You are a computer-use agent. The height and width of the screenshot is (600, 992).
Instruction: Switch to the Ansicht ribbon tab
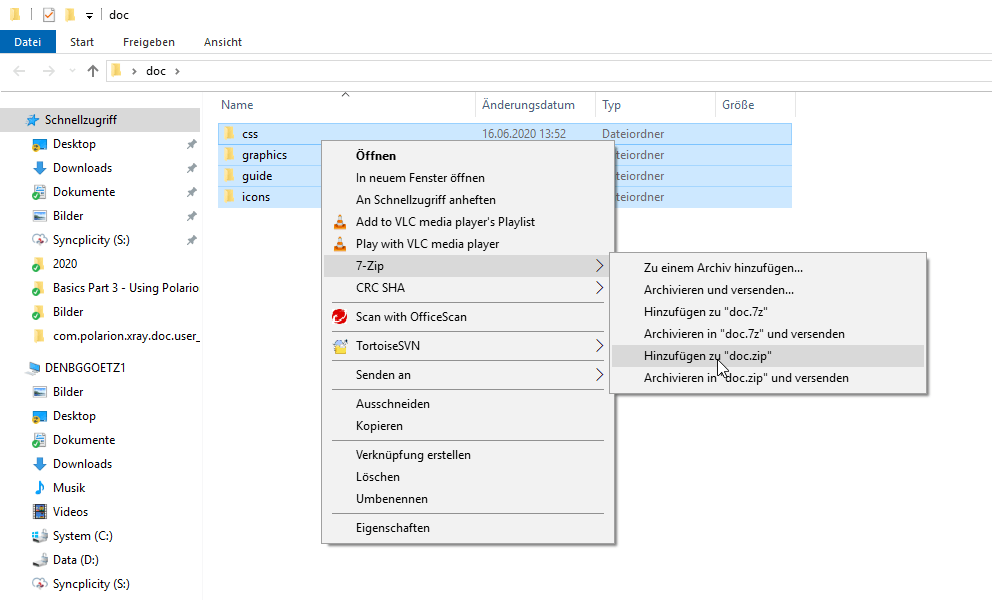point(222,42)
